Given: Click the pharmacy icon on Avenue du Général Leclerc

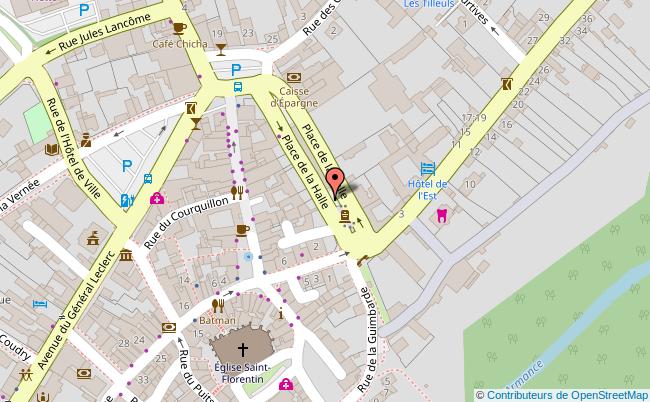Looking at the screenshot, I should 157,199.
